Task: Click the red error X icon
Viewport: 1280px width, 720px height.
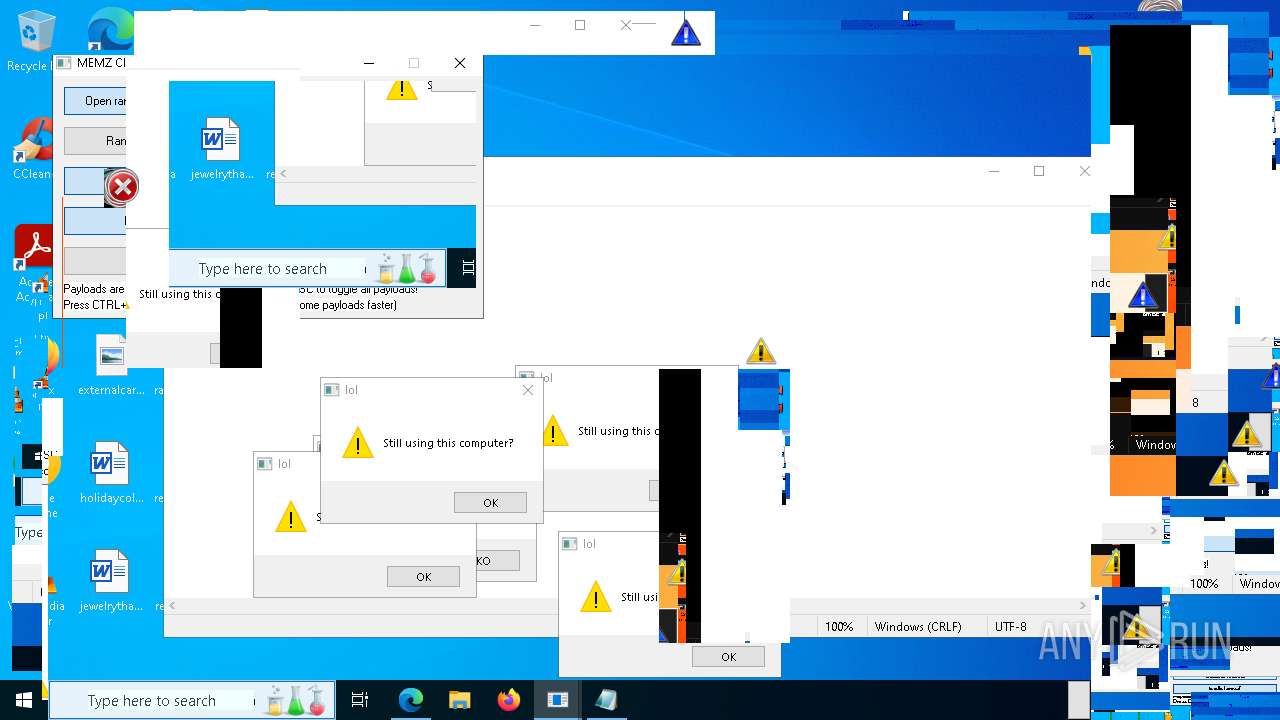Action: 122,187
